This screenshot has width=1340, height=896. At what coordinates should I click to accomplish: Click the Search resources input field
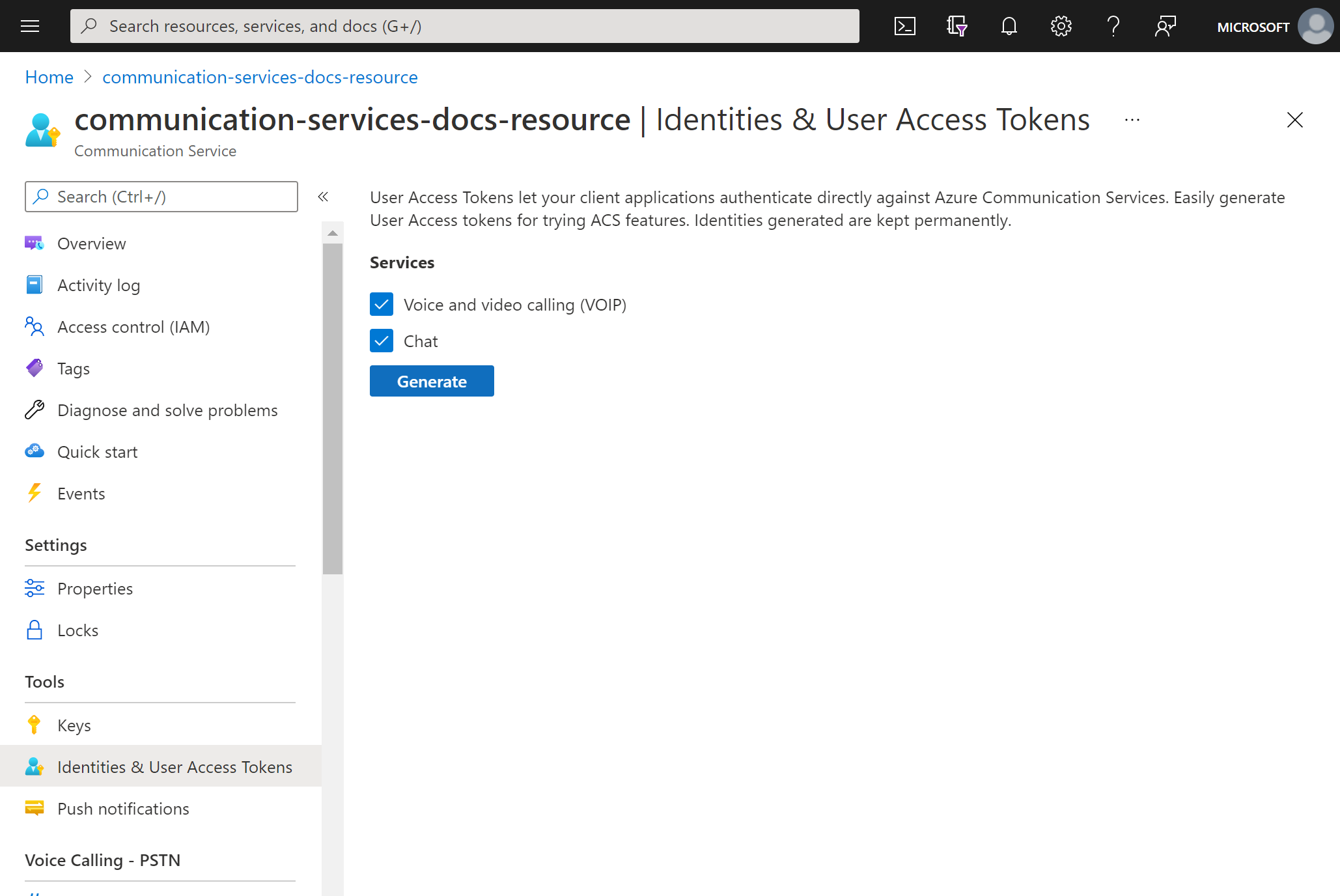(464, 25)
